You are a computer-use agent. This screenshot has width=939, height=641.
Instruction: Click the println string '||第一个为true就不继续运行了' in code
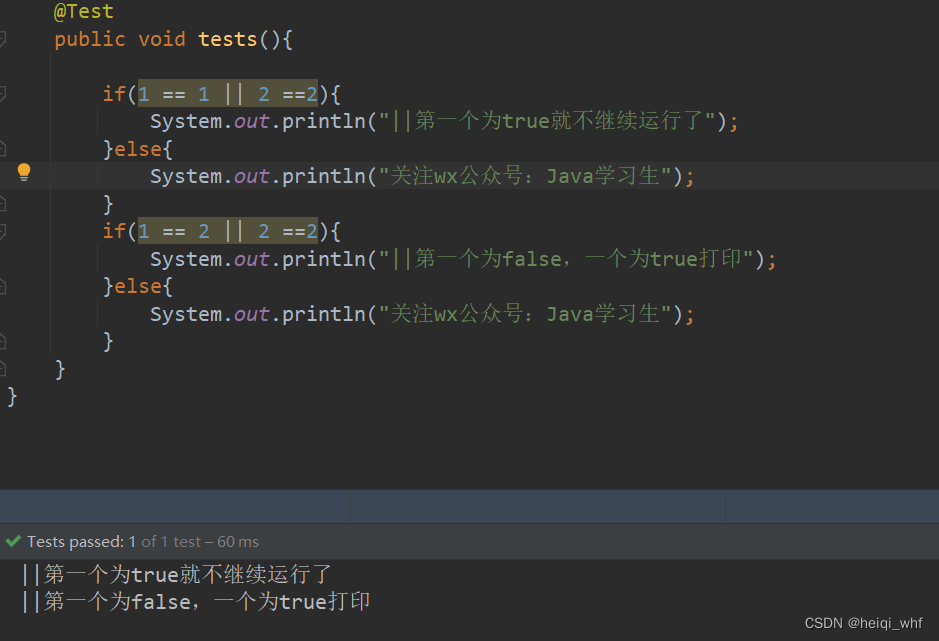[x=547, y=121]
